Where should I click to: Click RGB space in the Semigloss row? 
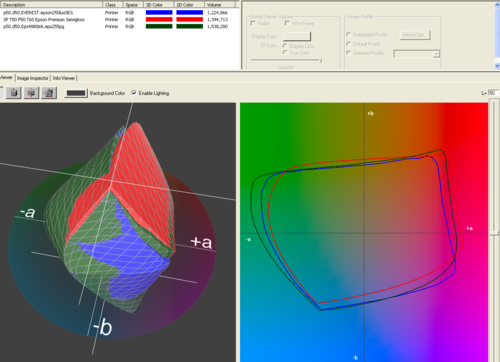130,20
